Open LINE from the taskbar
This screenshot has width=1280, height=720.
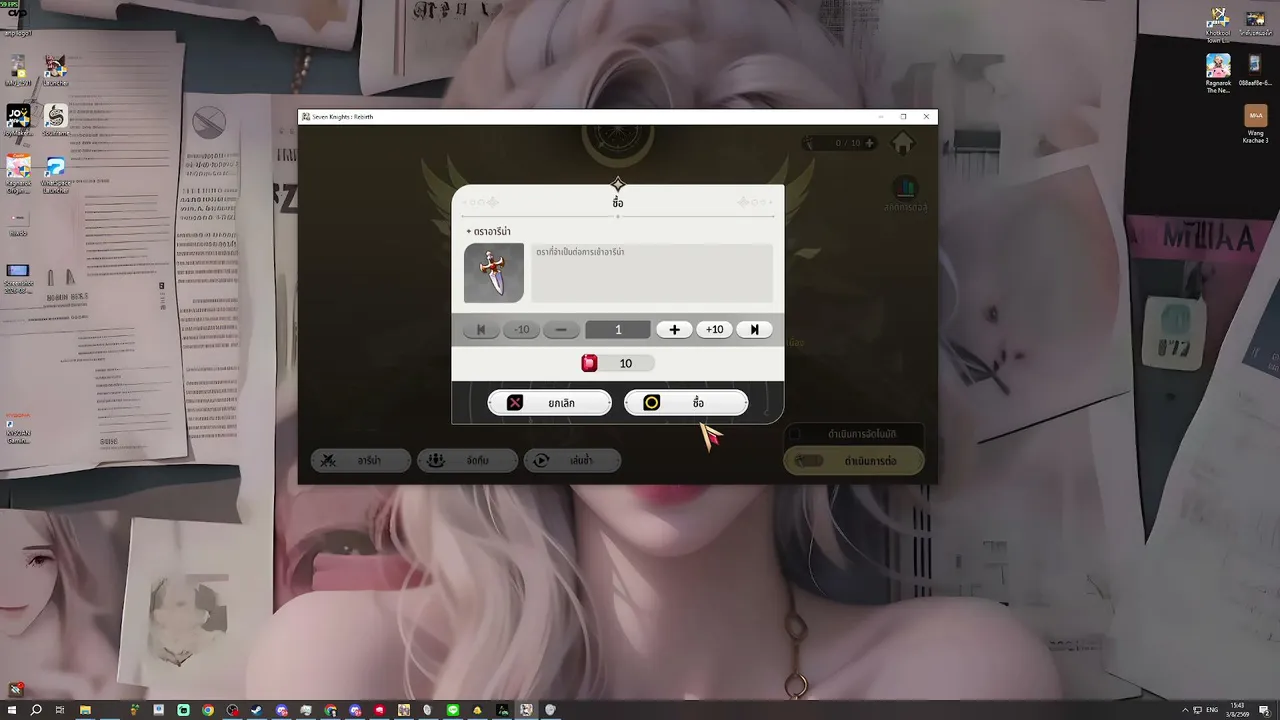(453, 710)
